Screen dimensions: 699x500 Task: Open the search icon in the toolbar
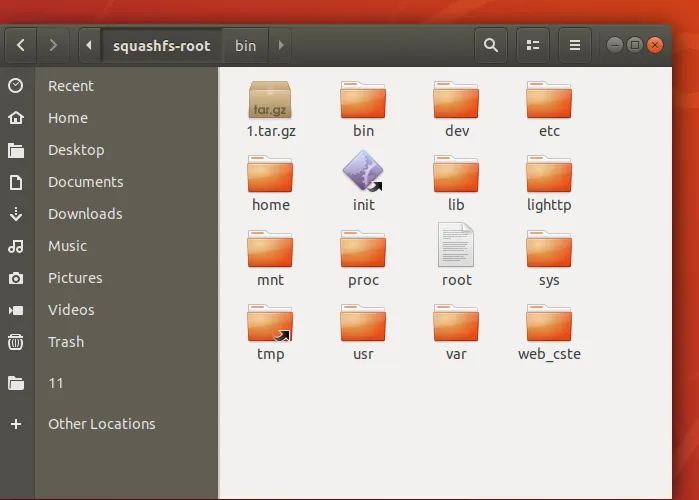[x=490, y=45]
